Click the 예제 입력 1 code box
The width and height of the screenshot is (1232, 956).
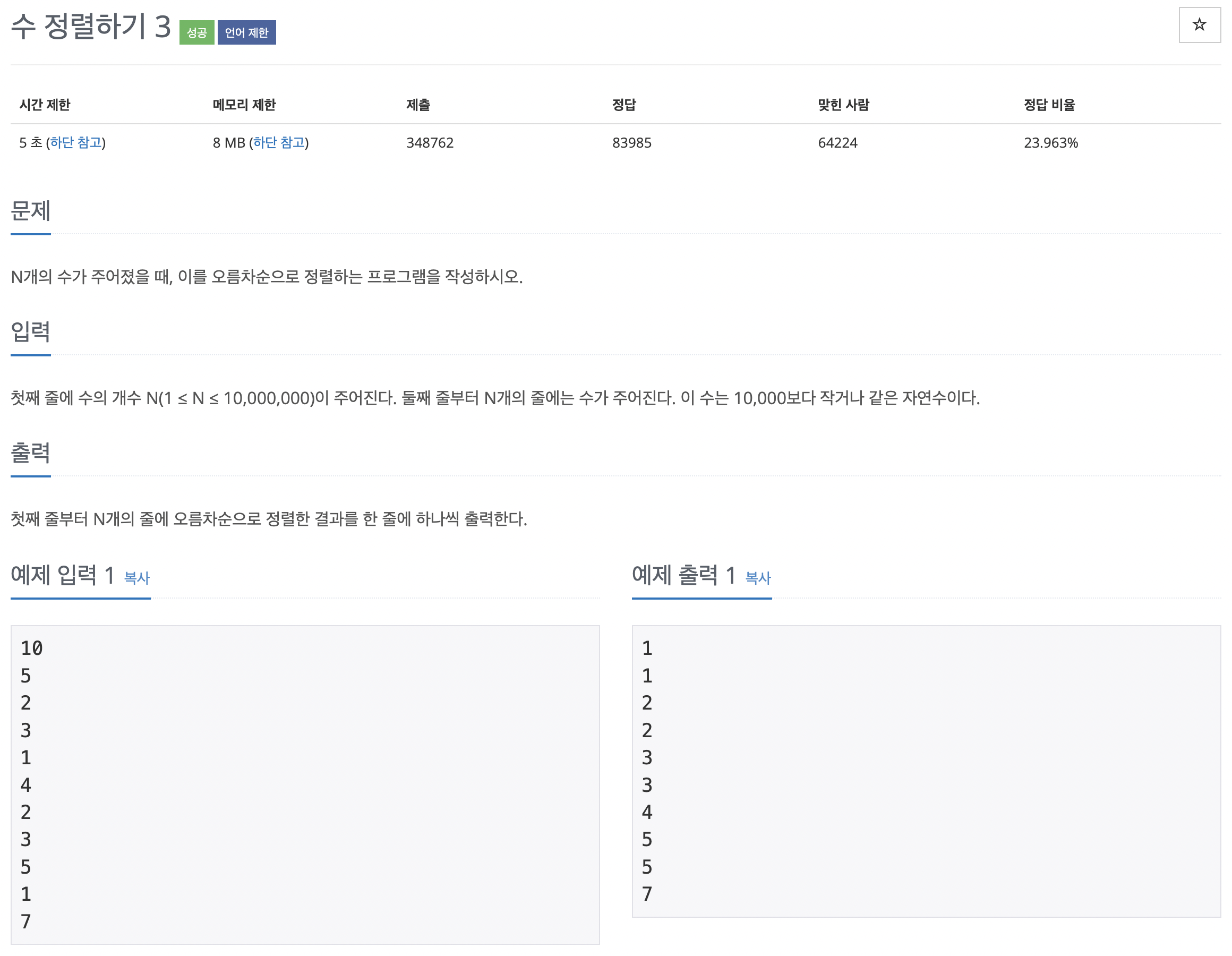click(305, 784)
